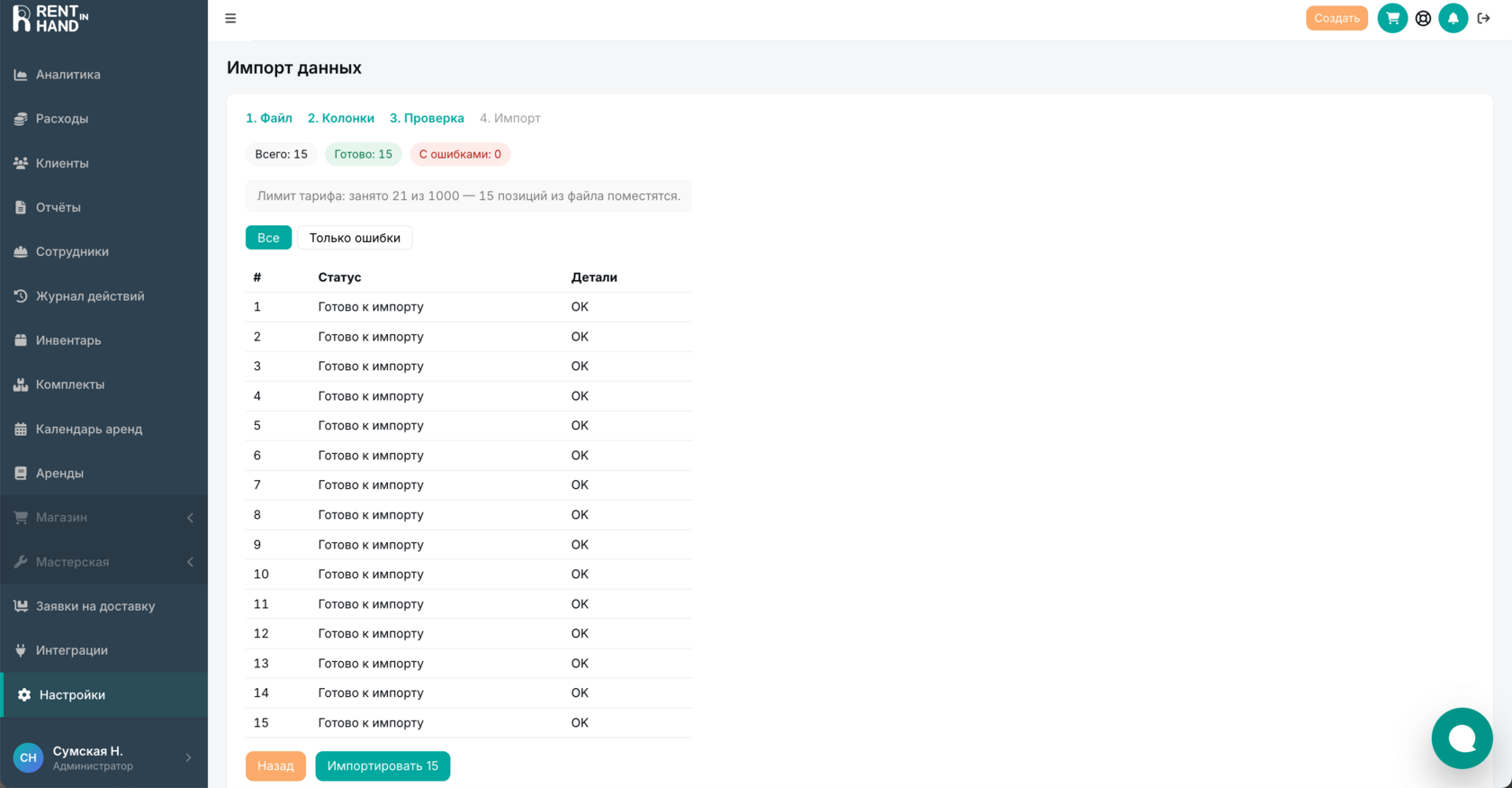
Task: Open Журнал действий menu item
Action: pyautogui.click(x=103, y=295)
